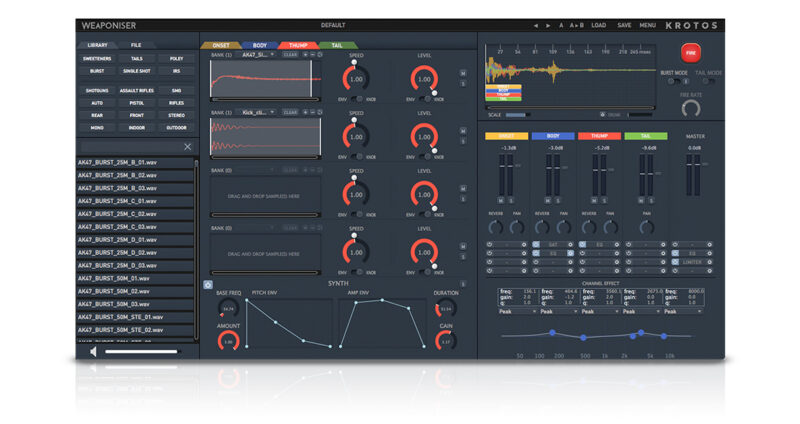This screenshot has width=800, height=424.
Task: Click the next preset arrow
Action: click(x=547, y=25)
